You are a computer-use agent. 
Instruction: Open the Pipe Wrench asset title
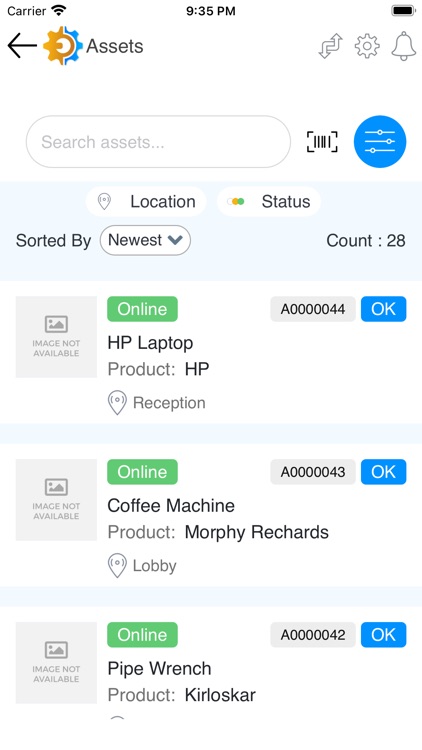click(x=159, y=669)
